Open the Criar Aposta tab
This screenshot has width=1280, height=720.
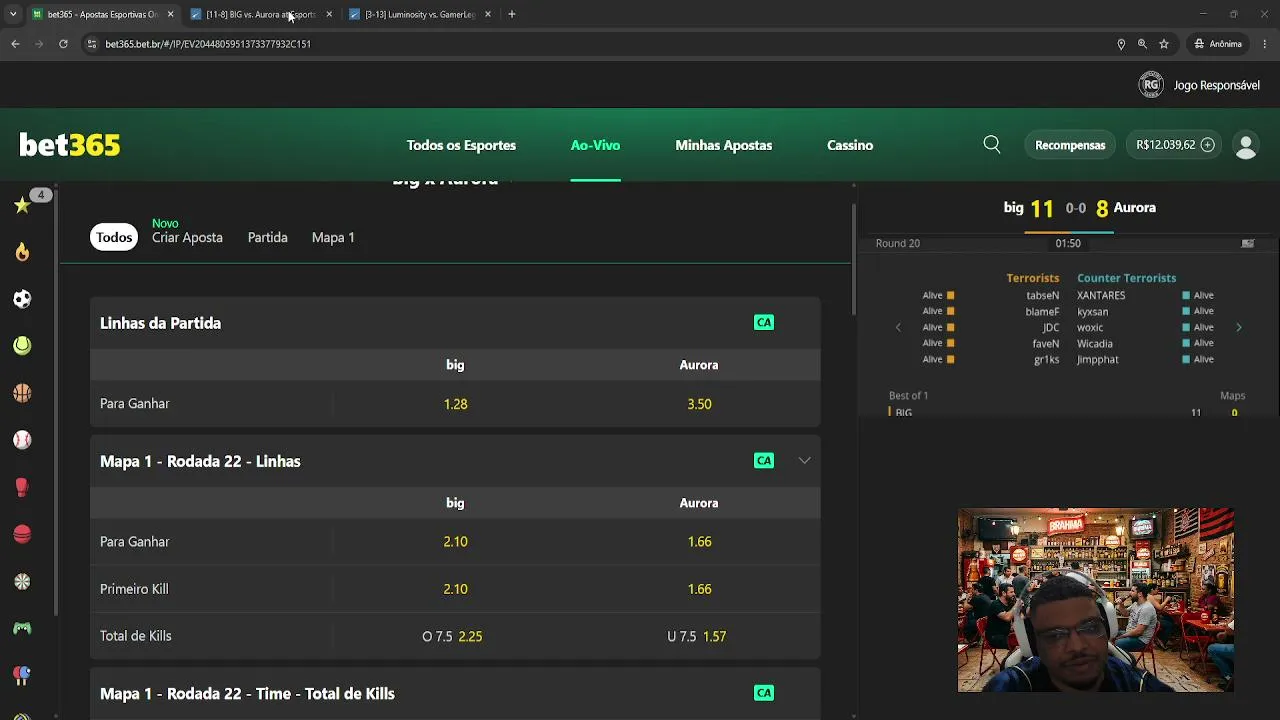point(187,237)
